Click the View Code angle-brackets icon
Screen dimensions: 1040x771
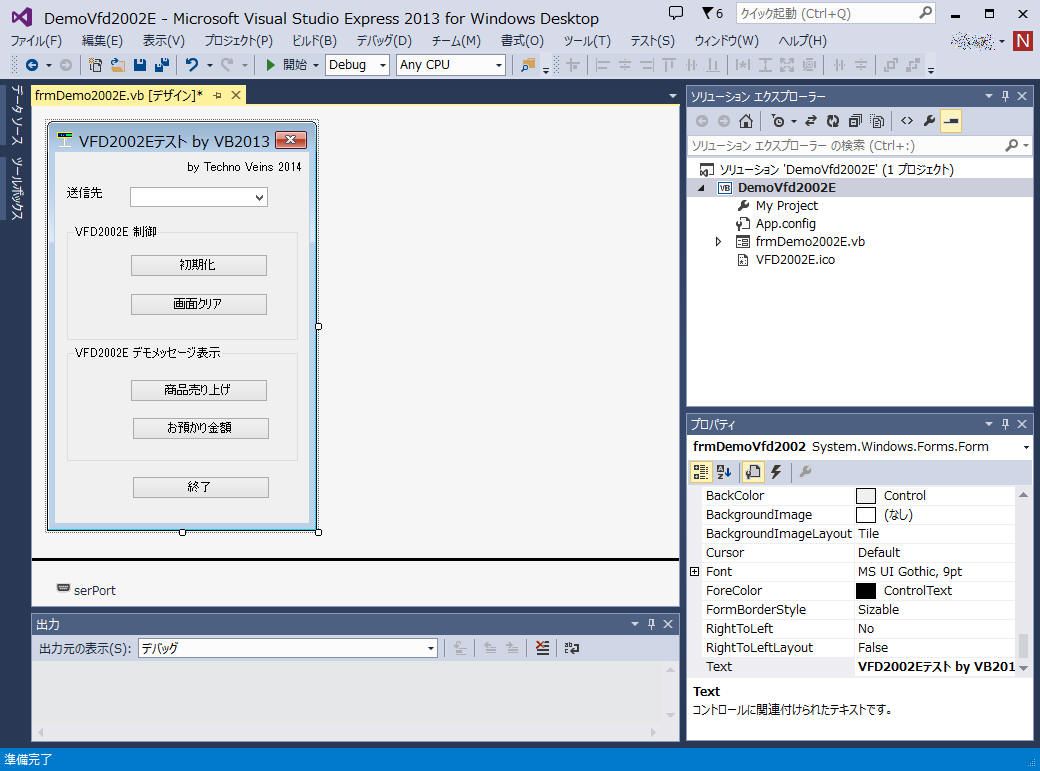[907, 121]
